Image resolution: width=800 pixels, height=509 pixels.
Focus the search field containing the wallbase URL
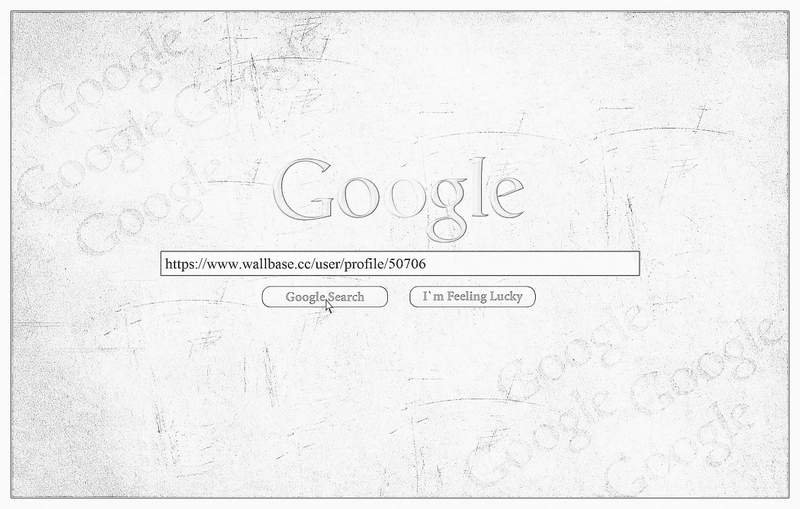click(400, 264)
